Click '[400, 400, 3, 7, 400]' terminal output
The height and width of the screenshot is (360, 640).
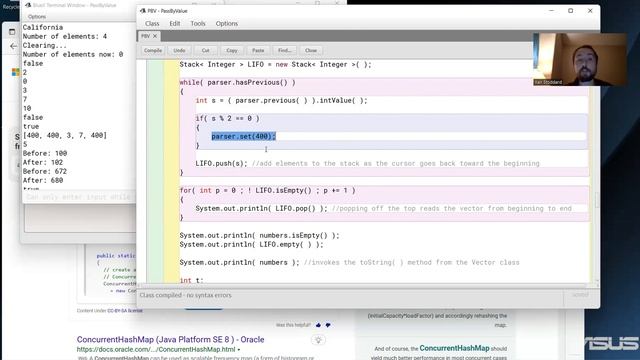[64, 135]
